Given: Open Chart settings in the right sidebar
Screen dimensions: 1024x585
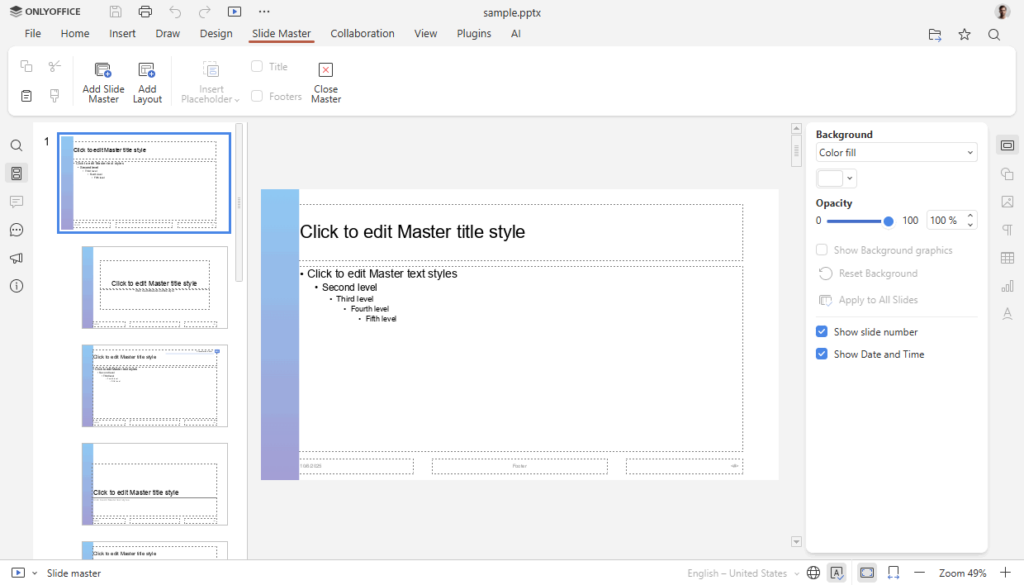Looking at the screenshot, I should coord(1007,287).
